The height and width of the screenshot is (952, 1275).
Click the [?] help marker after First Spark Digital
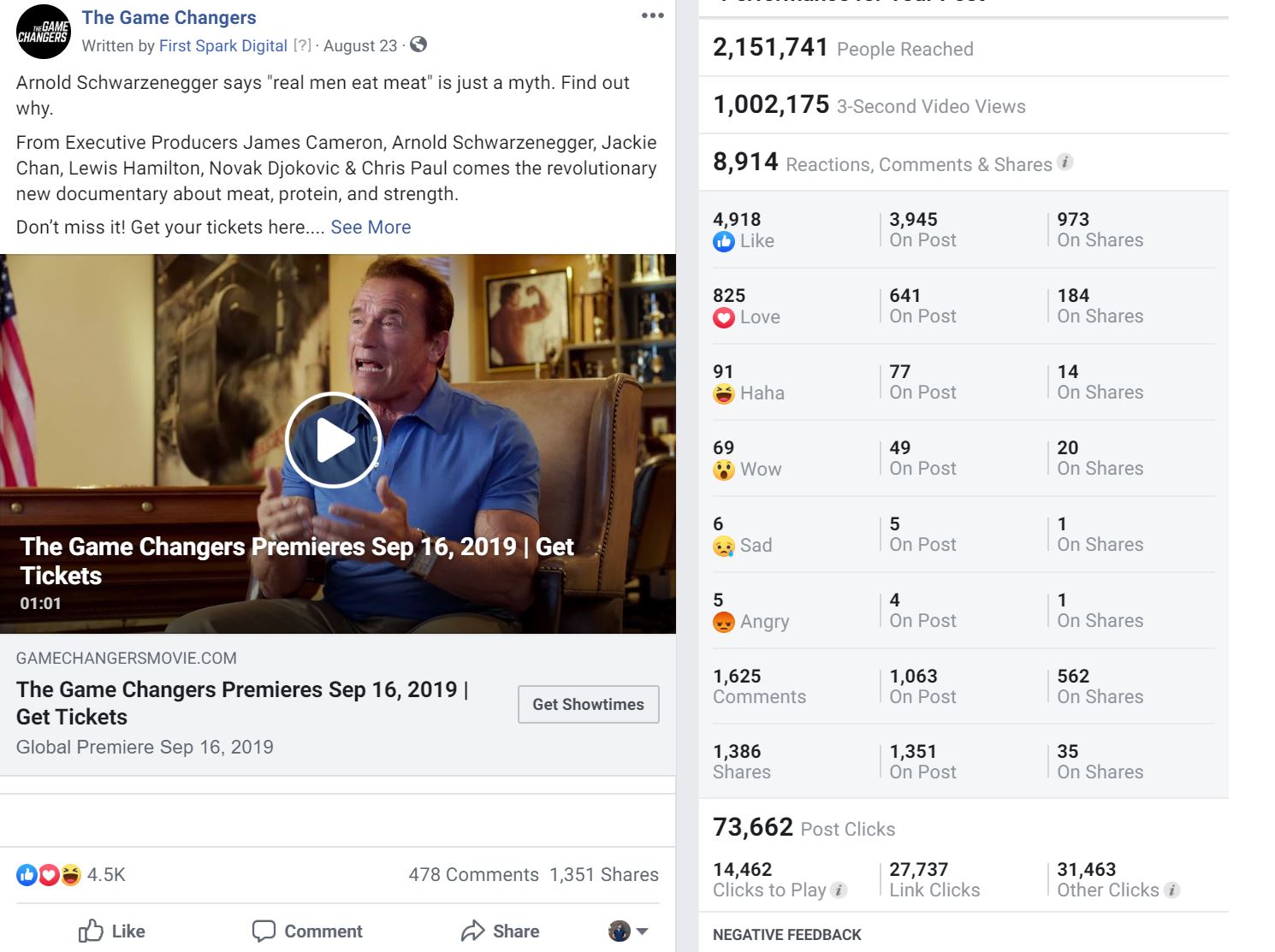click(302, 45)
